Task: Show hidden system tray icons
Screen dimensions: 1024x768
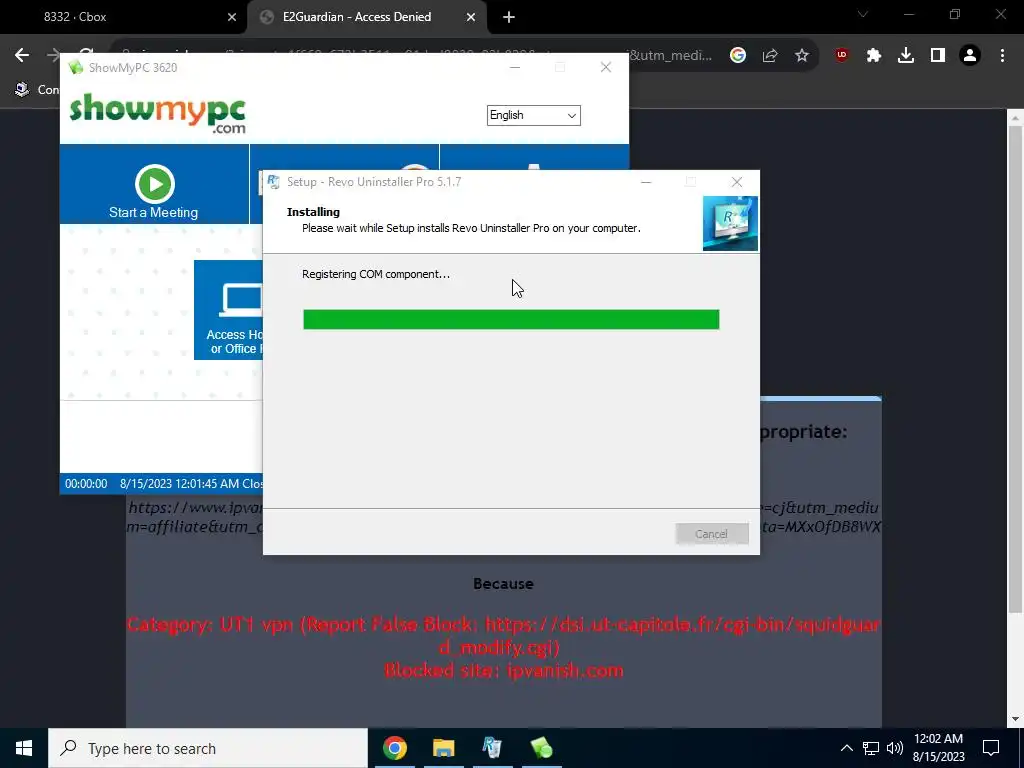Action: pyautogui.click(x=846, y=748)
